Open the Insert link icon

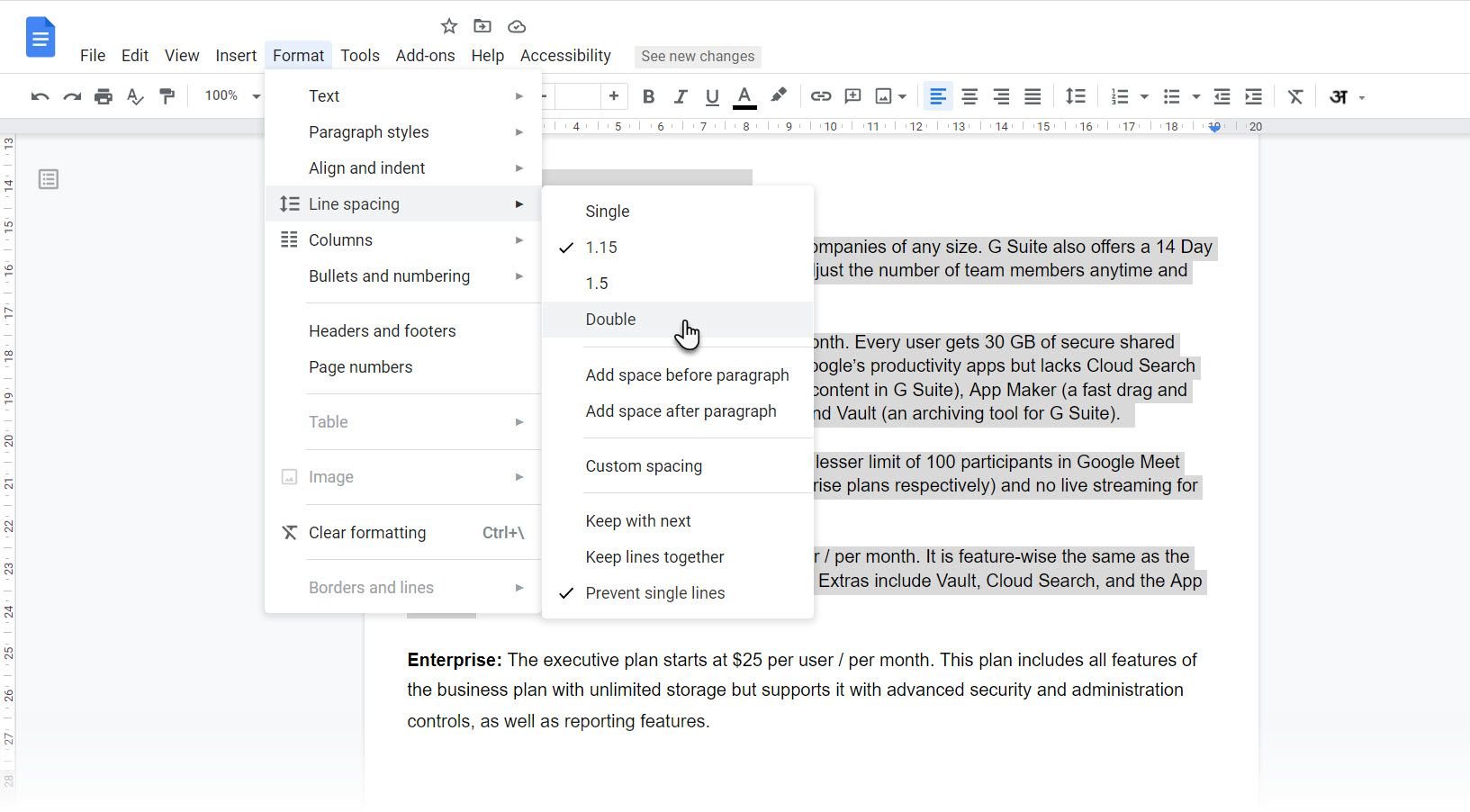(x=820, y=96)
